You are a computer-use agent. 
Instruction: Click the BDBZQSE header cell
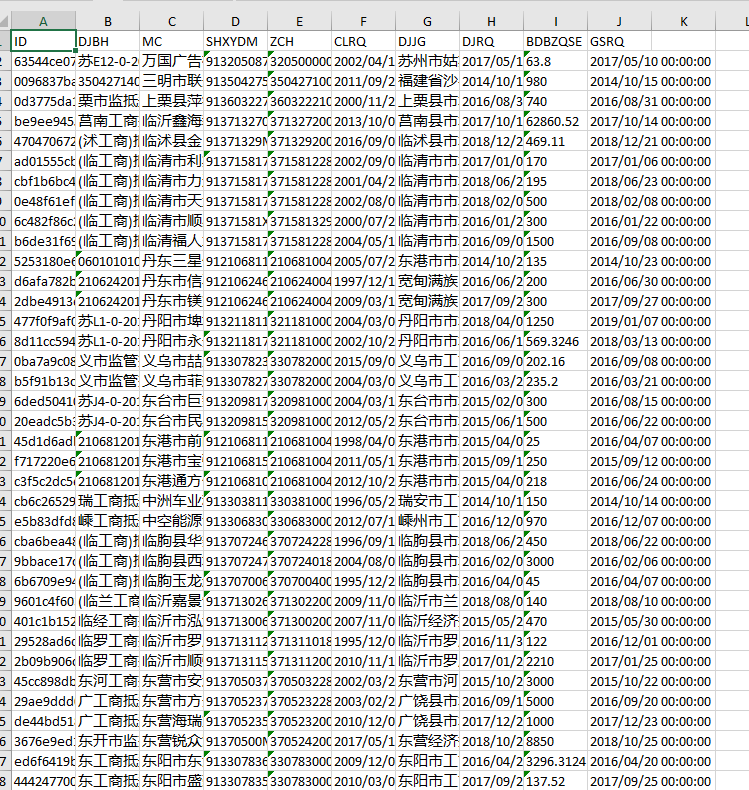[x=556, y=41]
